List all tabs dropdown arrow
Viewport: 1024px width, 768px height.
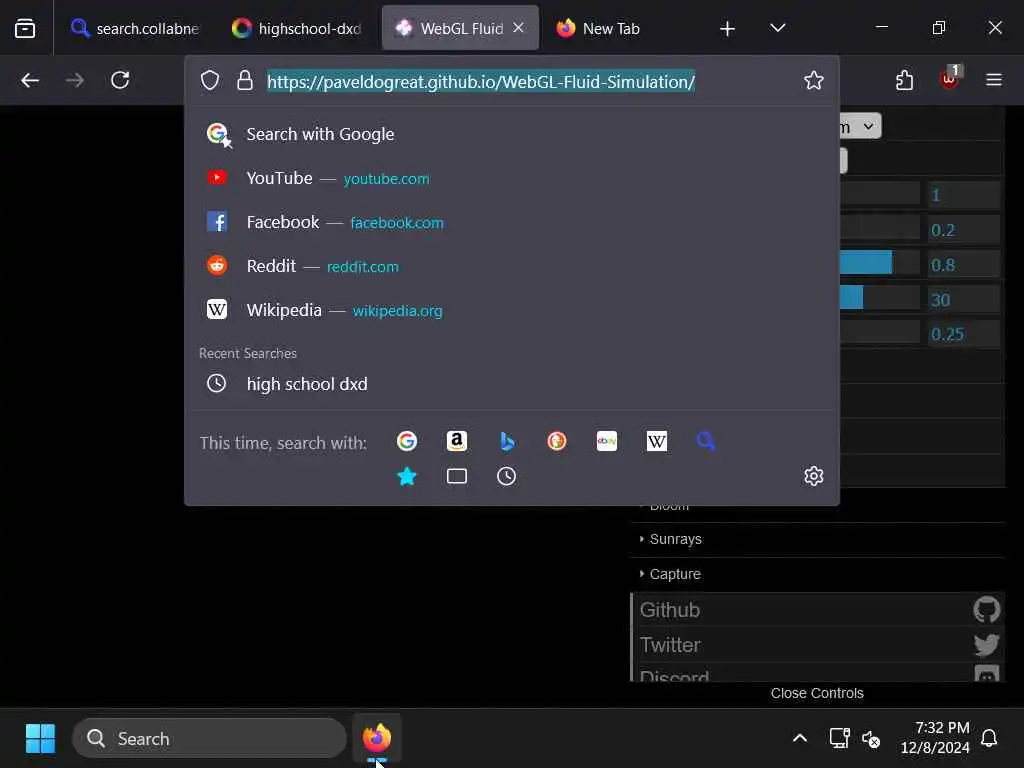[778, 28]
